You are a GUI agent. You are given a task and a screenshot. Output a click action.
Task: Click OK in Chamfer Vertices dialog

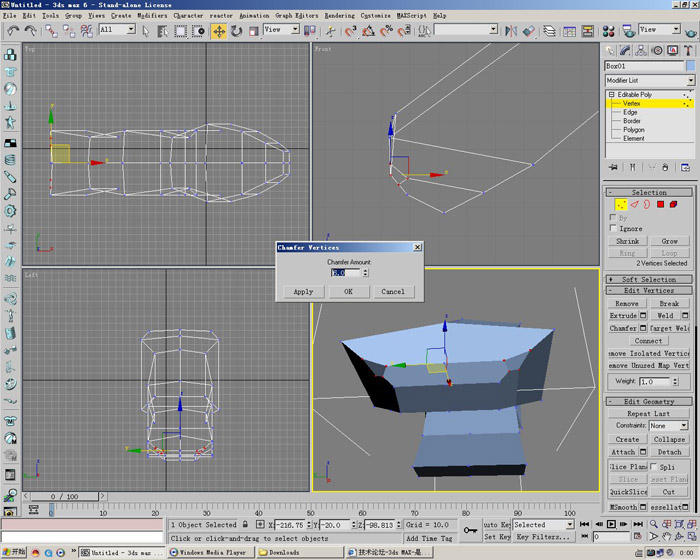[348, 291]
